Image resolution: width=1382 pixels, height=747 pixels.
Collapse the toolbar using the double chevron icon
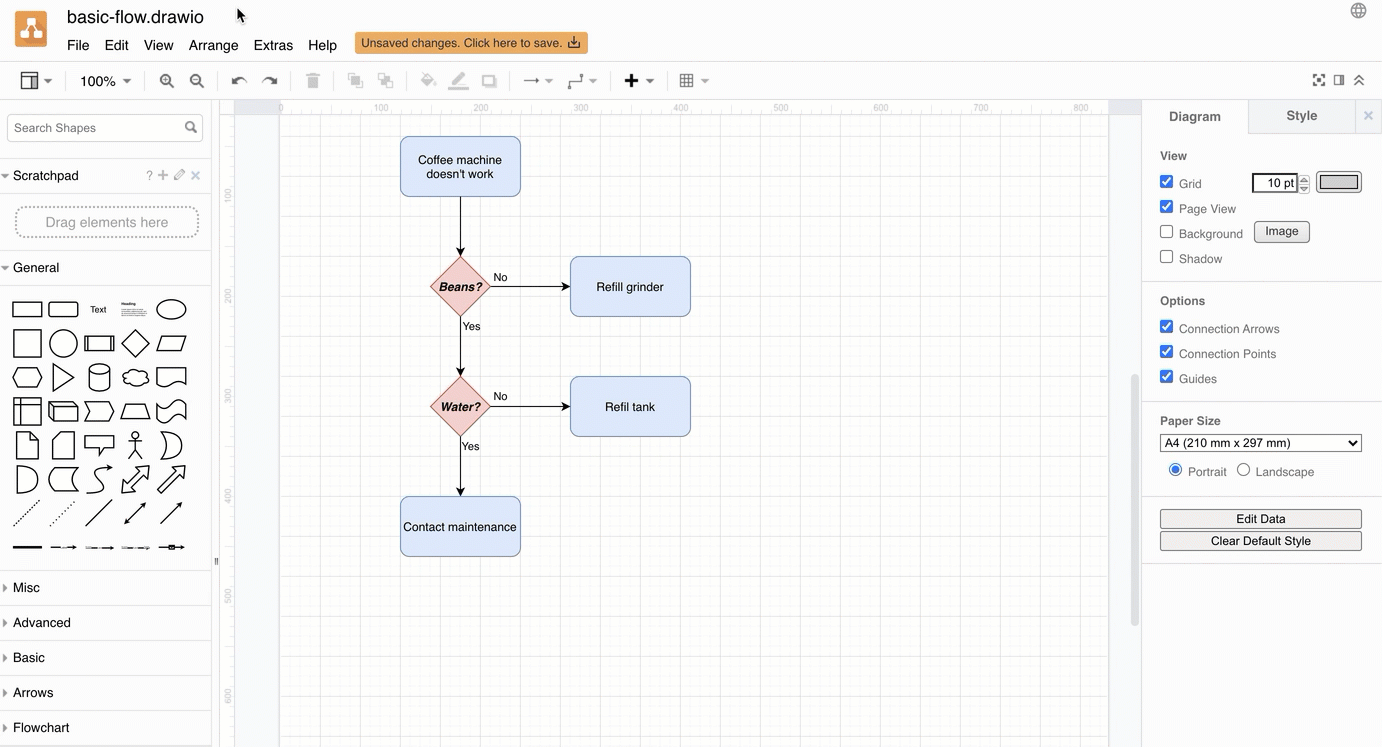point(1358,79)
